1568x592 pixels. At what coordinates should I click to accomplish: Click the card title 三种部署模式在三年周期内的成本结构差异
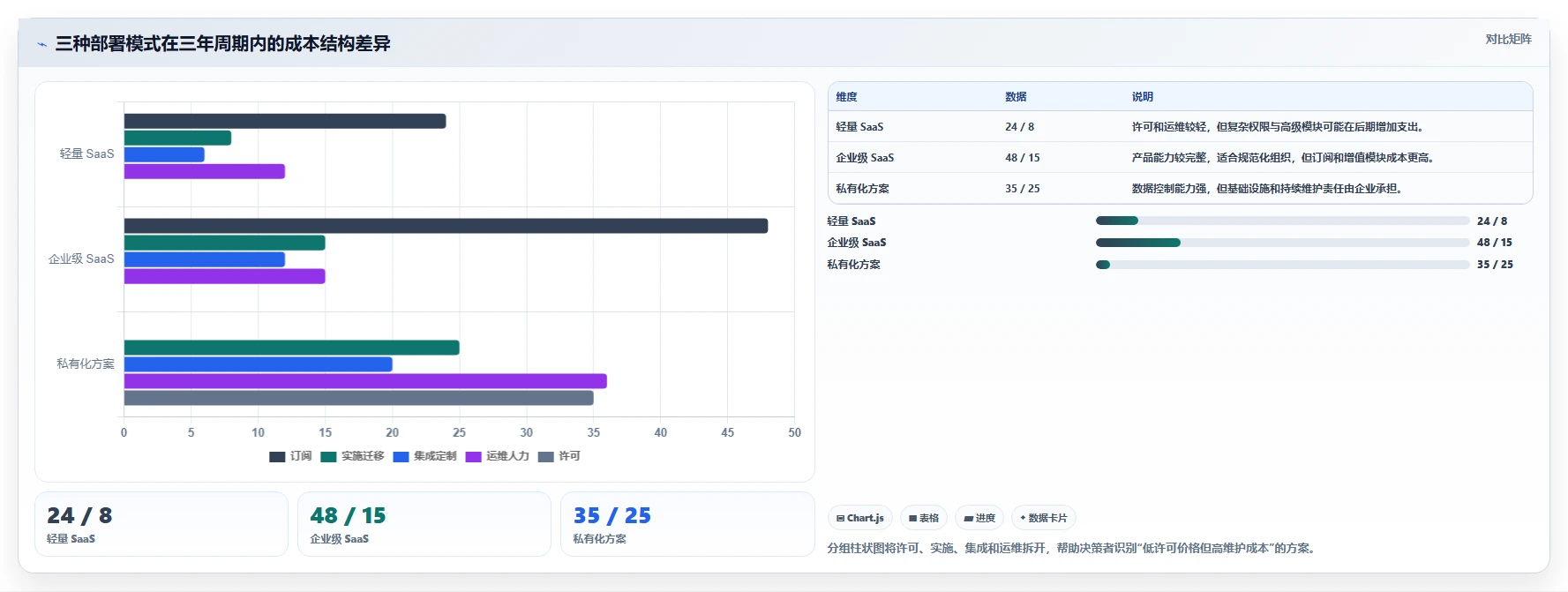click(222, 43)
